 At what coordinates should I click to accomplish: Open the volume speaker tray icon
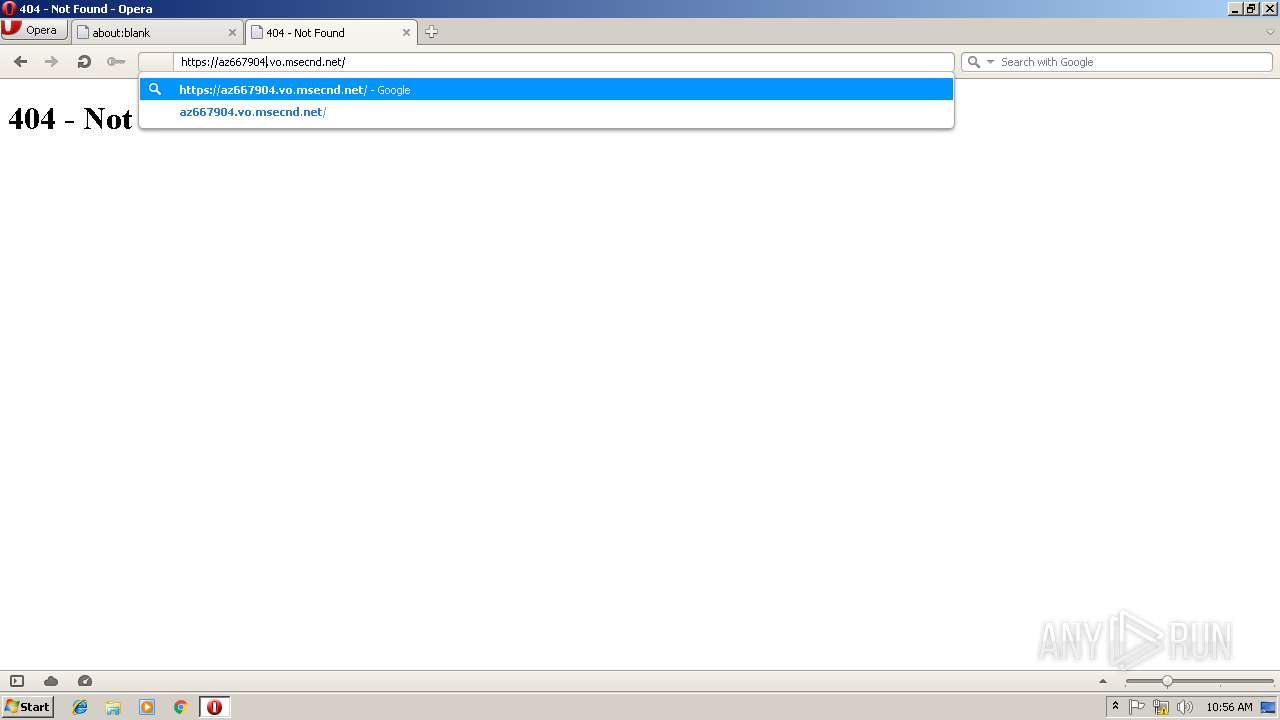1185,707
